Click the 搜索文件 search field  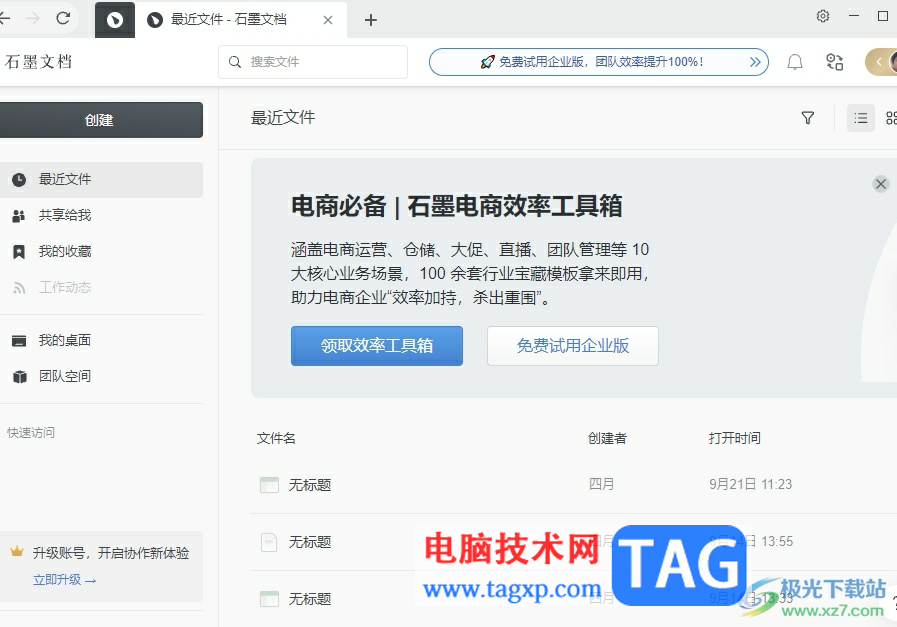pos(313,62)
